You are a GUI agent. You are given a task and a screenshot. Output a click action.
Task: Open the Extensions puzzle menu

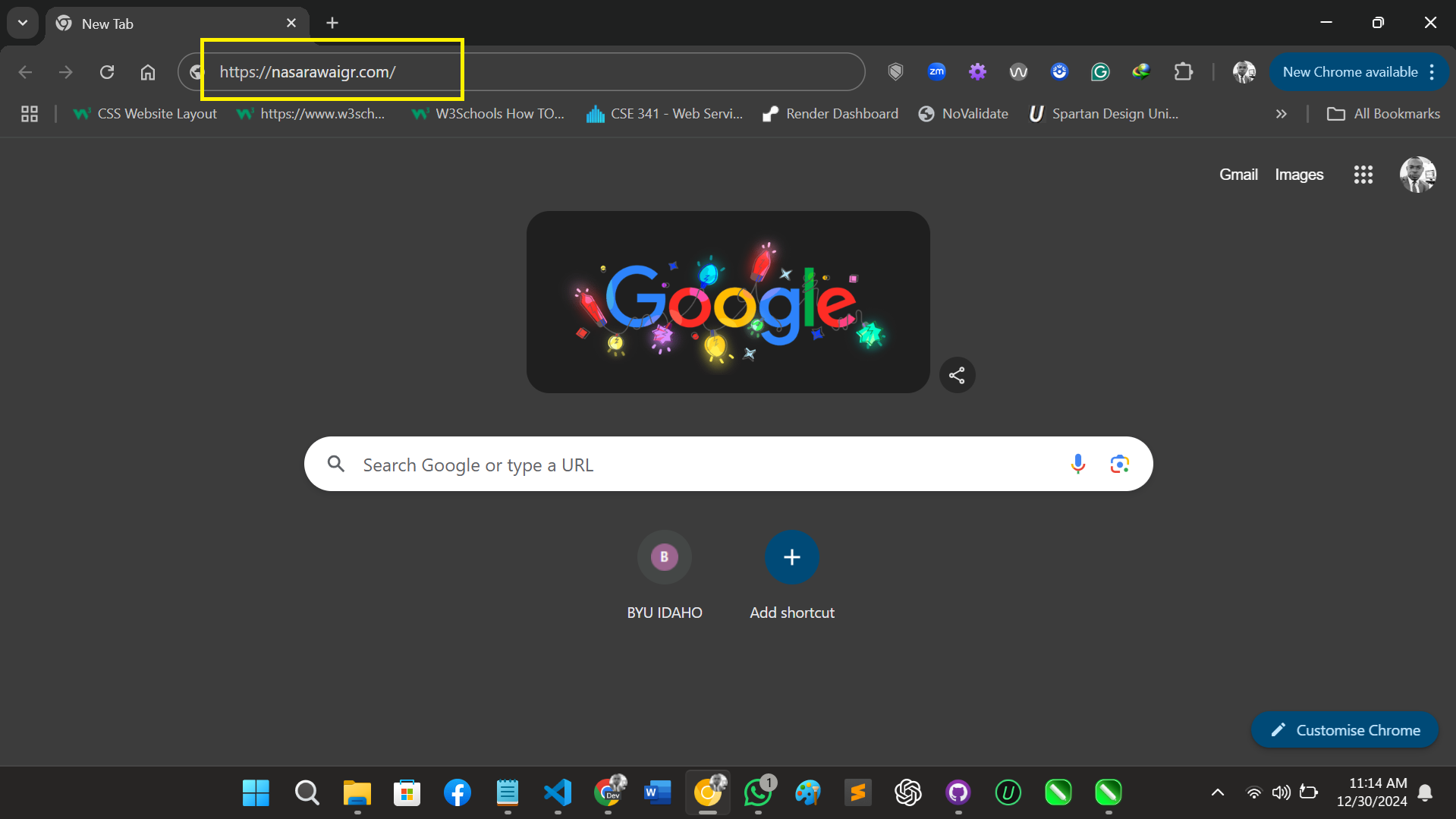(1183, 72)
